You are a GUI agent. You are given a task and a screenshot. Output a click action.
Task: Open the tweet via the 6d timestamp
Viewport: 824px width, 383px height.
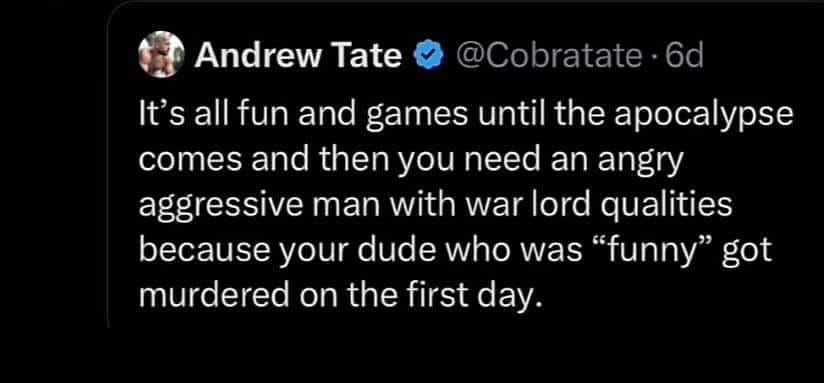[684, 55]
